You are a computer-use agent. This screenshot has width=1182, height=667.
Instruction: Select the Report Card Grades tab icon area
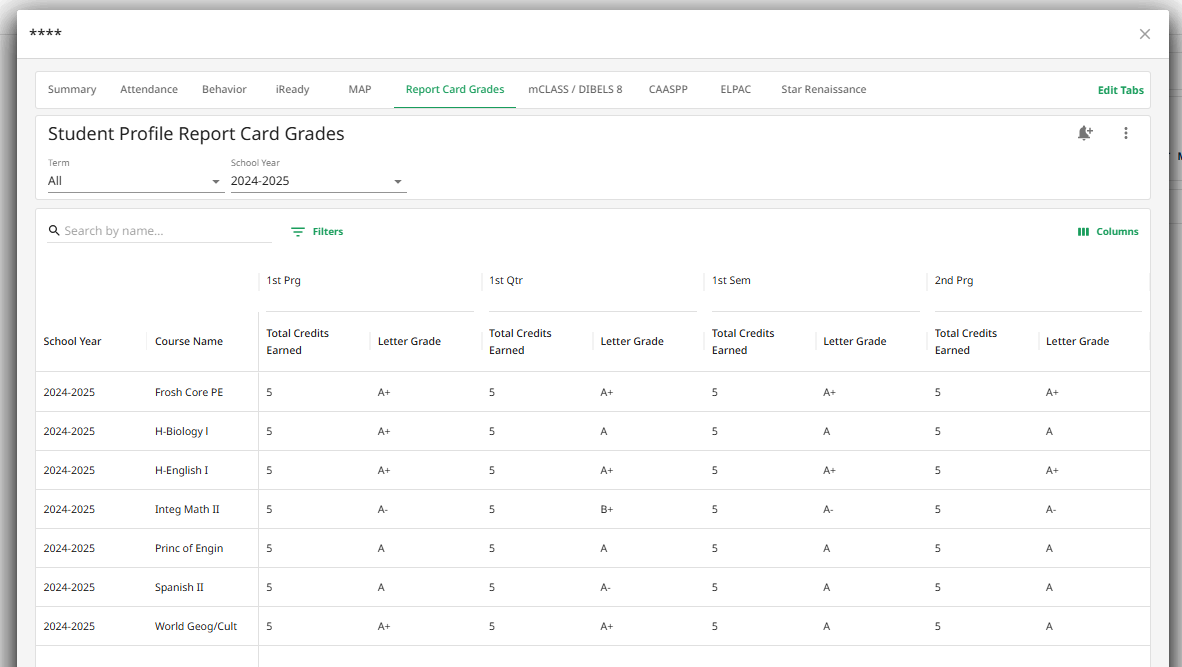point(454,89)
